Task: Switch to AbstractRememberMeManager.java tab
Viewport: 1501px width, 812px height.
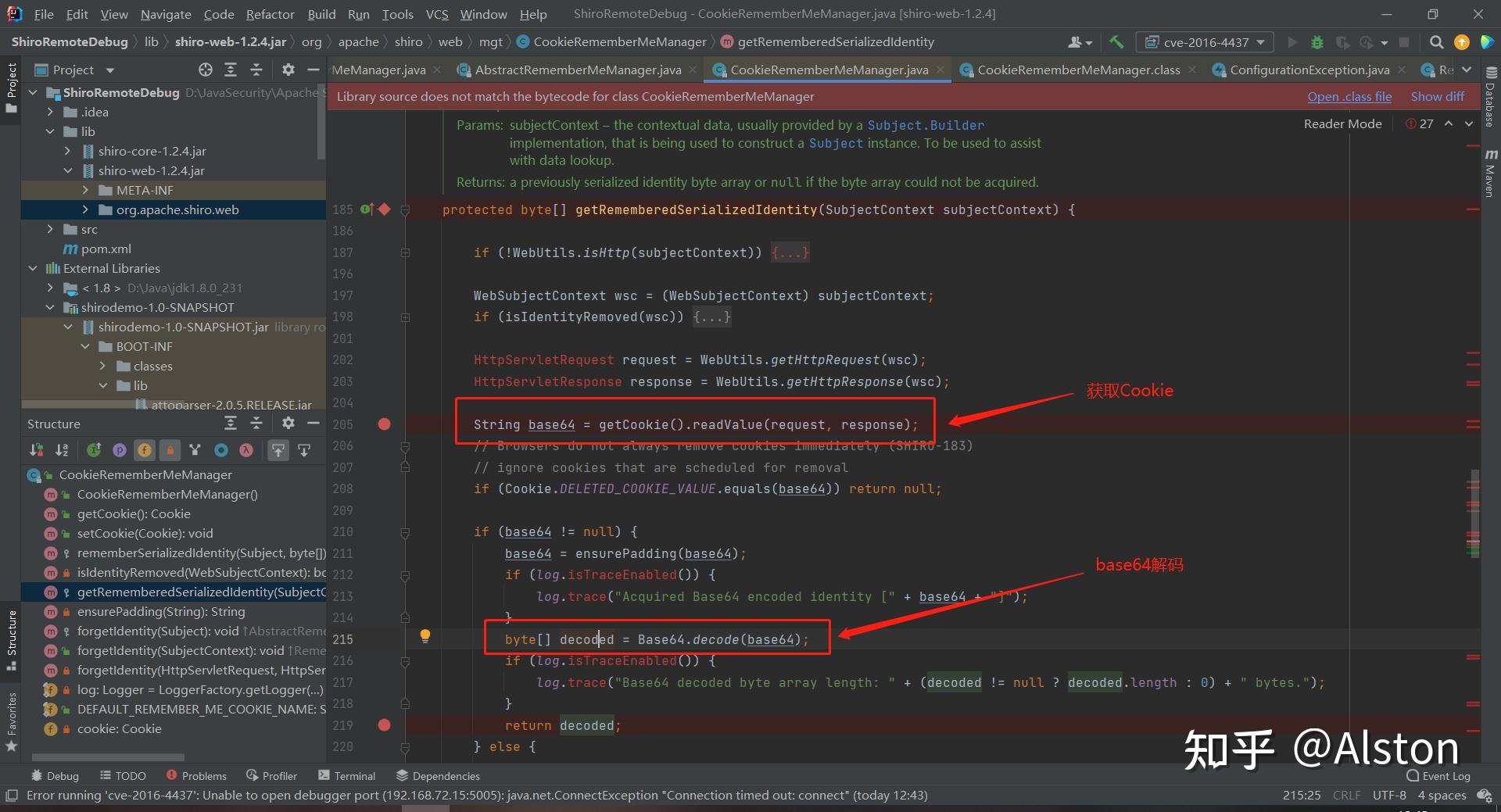Action: pos(577,70)
